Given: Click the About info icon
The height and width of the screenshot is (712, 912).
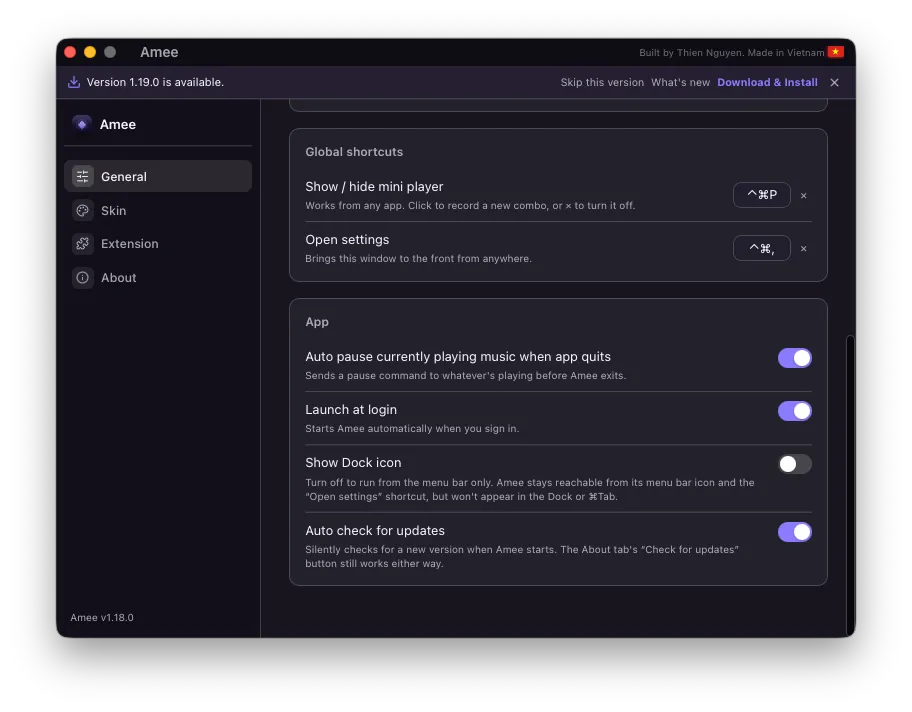Looking at the screenshot, I should (x=83, y=277).
